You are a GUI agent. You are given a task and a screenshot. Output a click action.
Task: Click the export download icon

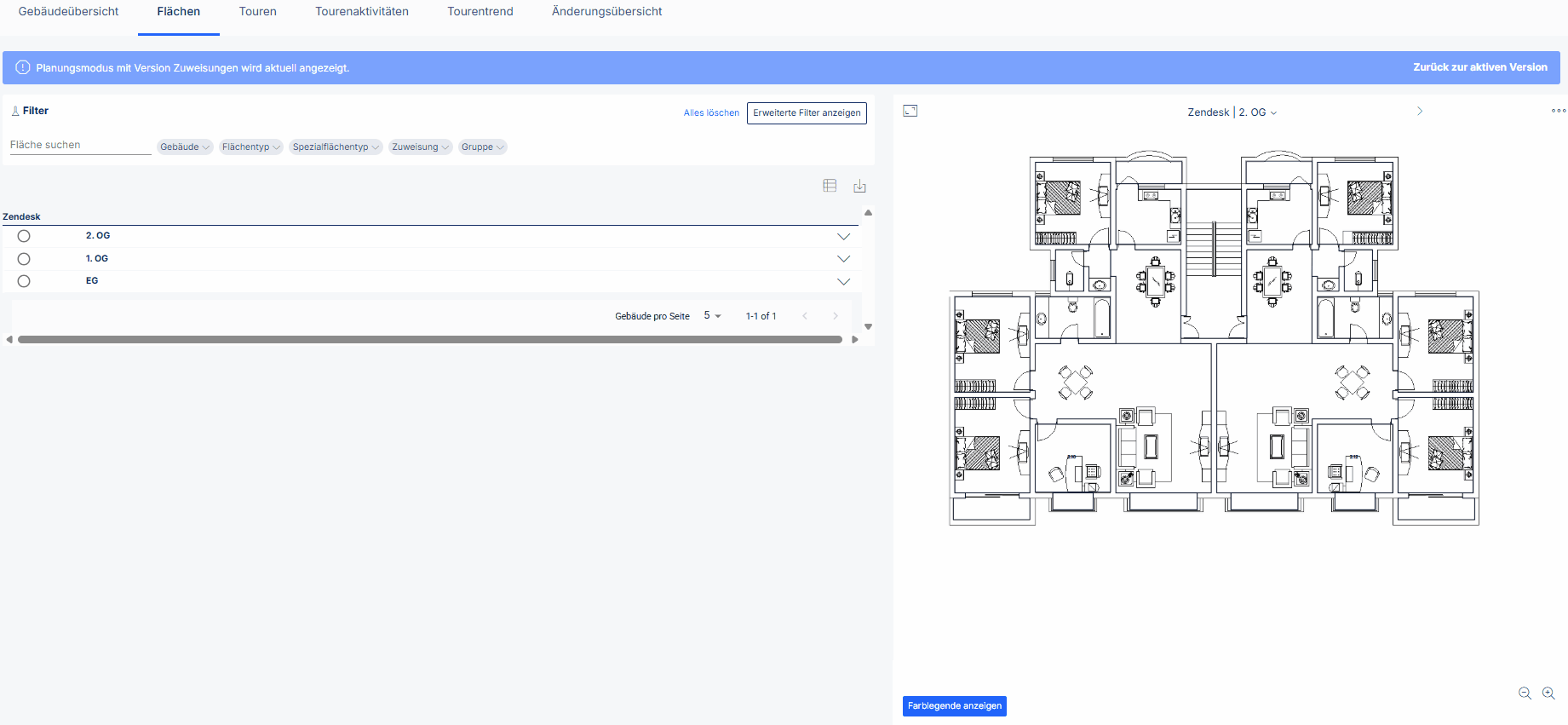(x=859, y=186)
